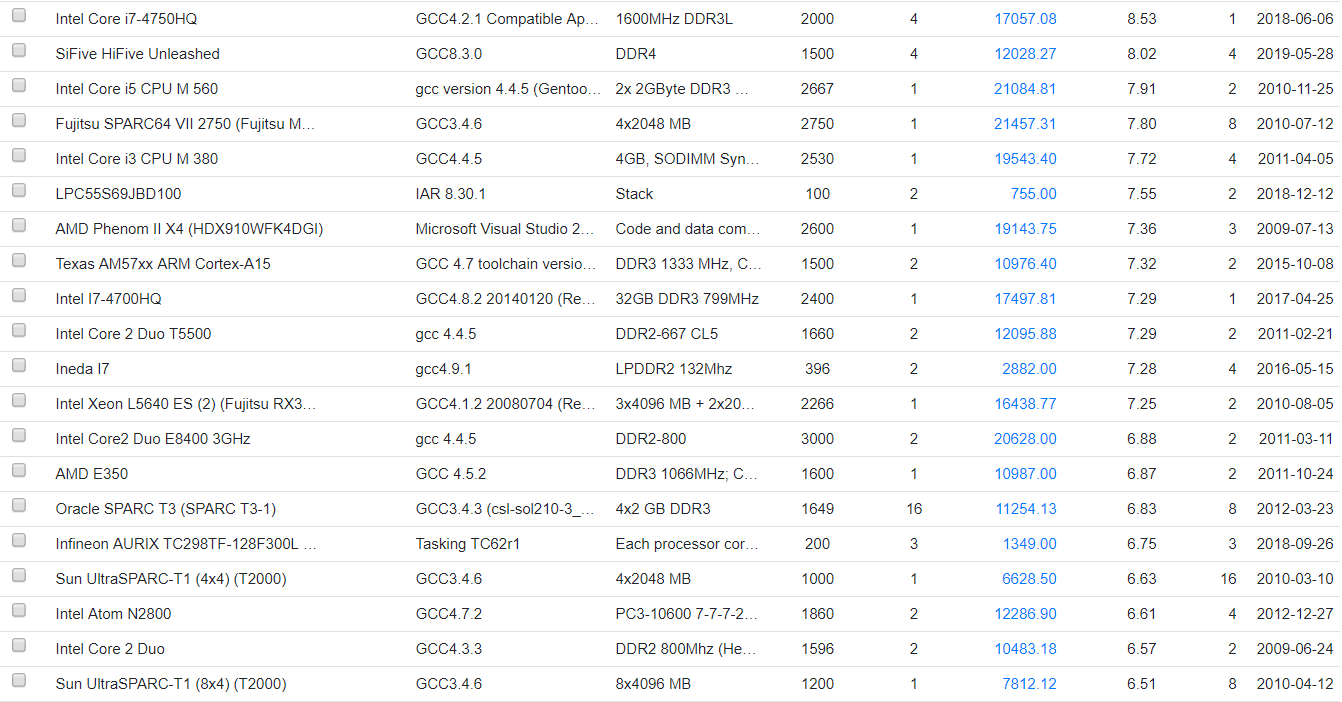Viewport: 1342px width, 702px height.
Task: Click the 19143.75 result link
Action: click(1025, 229)
